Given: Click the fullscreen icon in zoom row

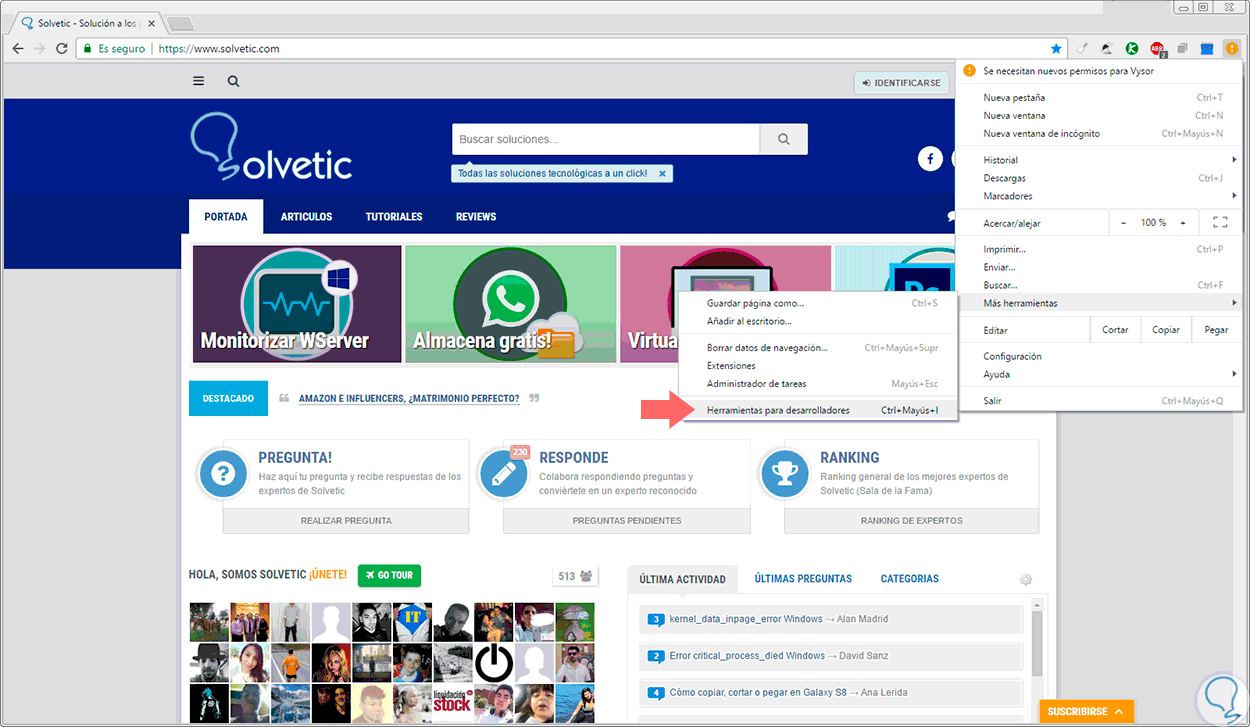Looking at the screenshot, I should (x=1219, y=222).
